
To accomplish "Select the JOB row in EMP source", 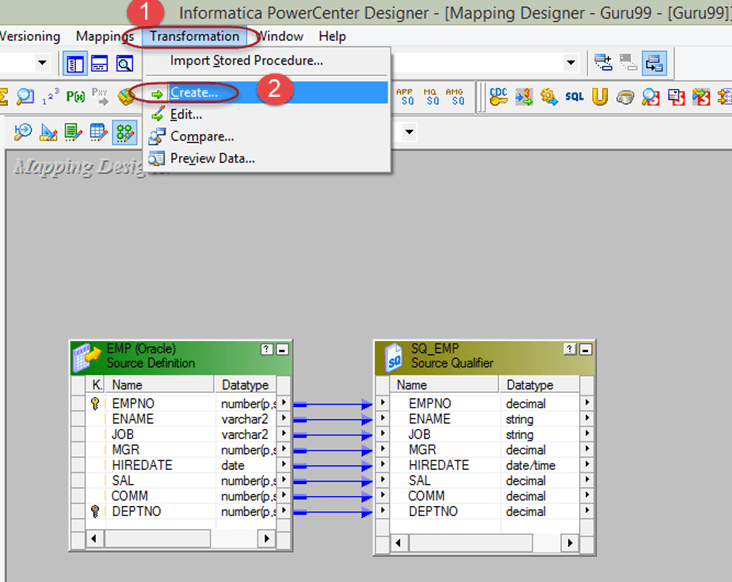I will click(x=182, y=435).
